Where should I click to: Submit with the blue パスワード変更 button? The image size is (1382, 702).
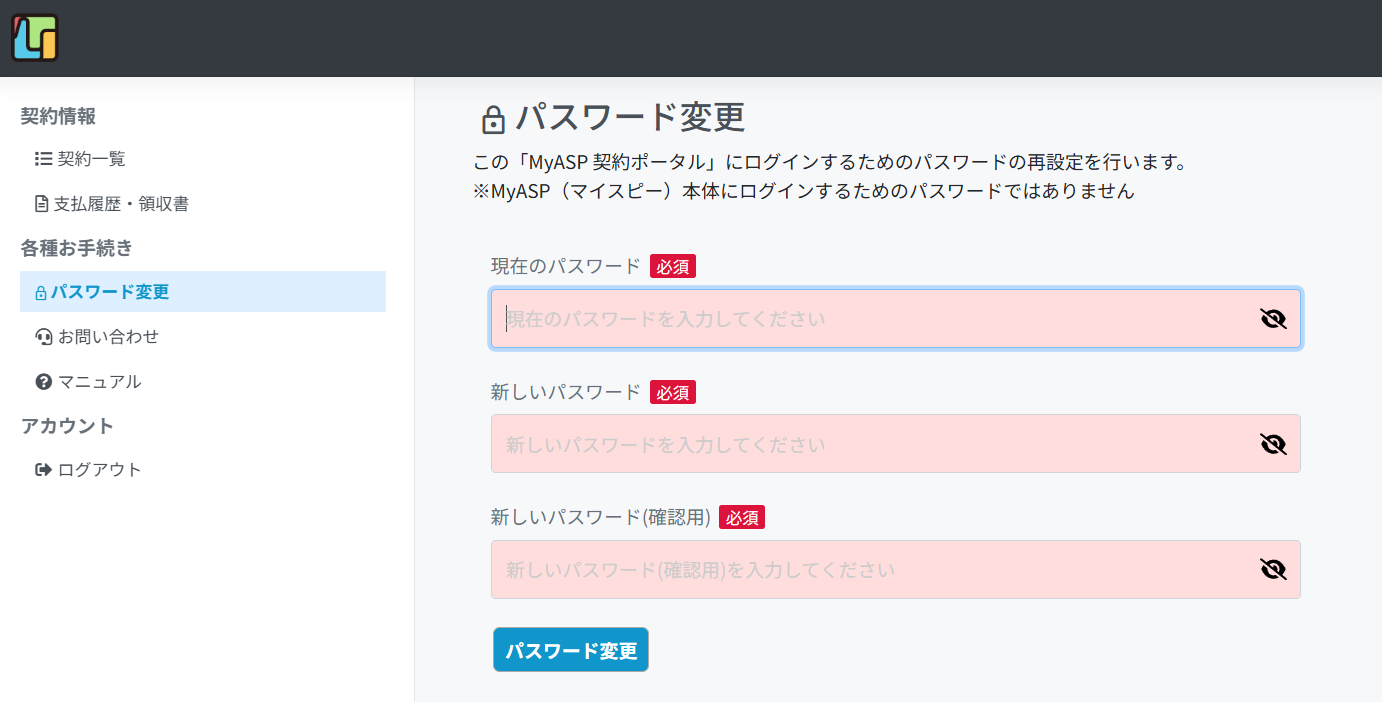tap(571, 650)
